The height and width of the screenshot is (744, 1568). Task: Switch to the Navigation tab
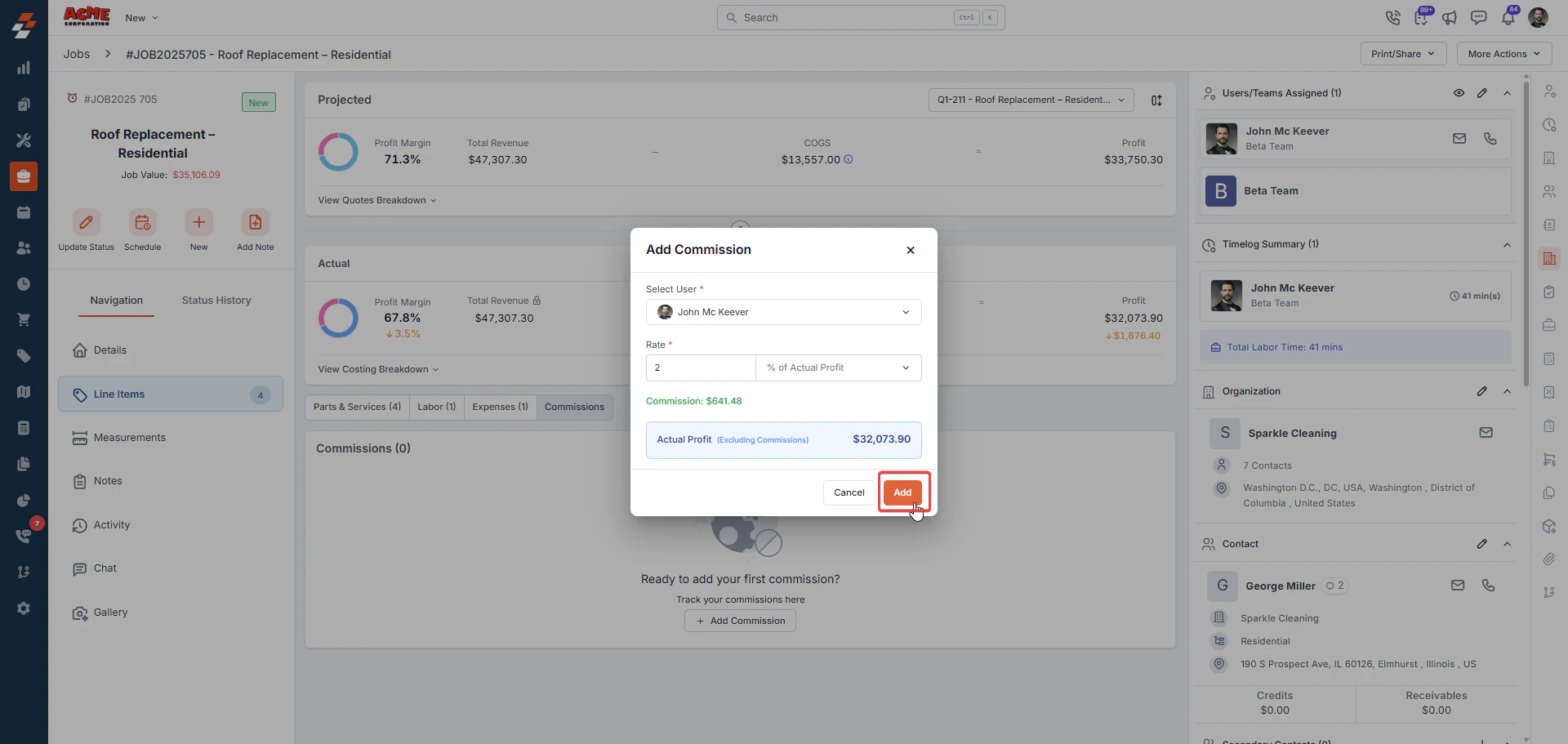(116, 301)
